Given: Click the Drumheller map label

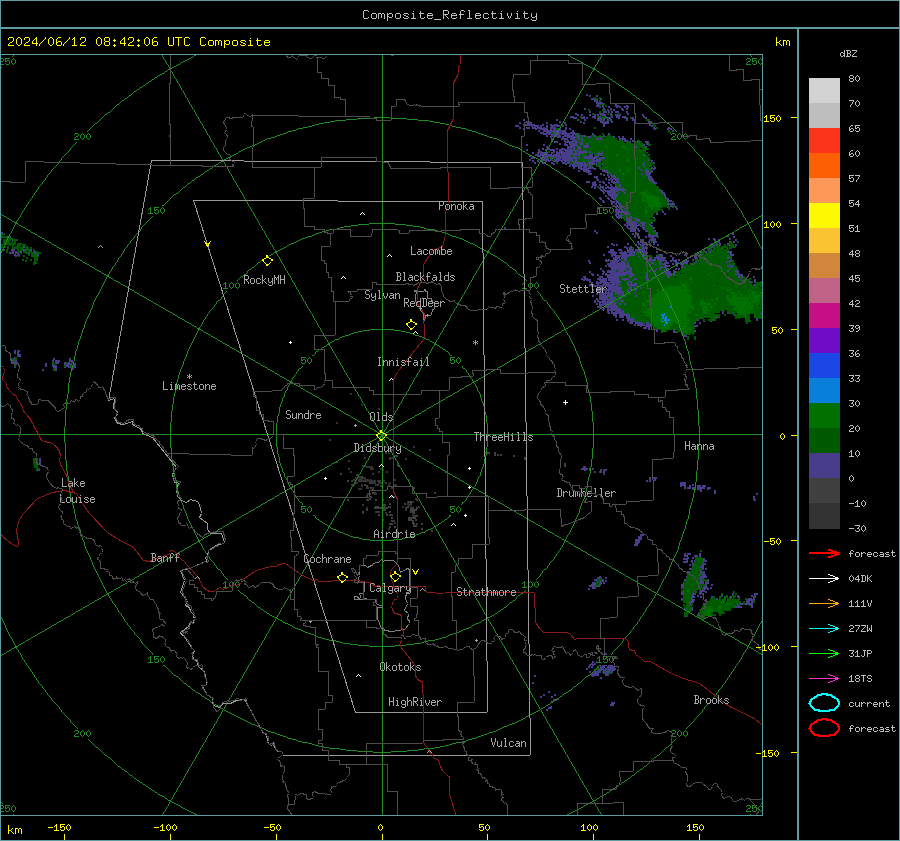Looking at the screenshot, I should 586,493.
